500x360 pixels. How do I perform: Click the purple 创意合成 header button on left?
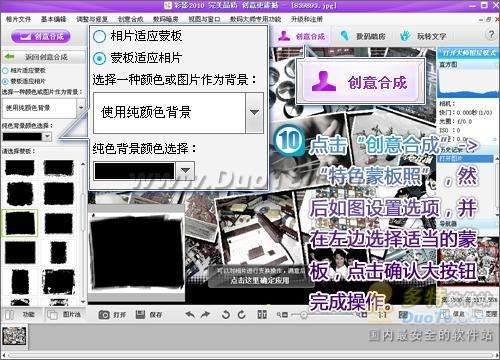[41, 36]
